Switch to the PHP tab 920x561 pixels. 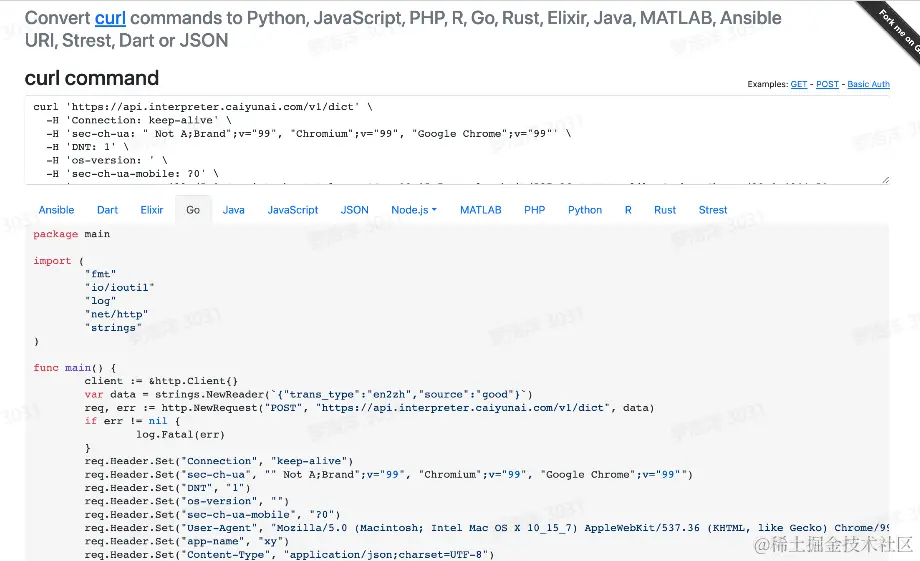[534, 210]
